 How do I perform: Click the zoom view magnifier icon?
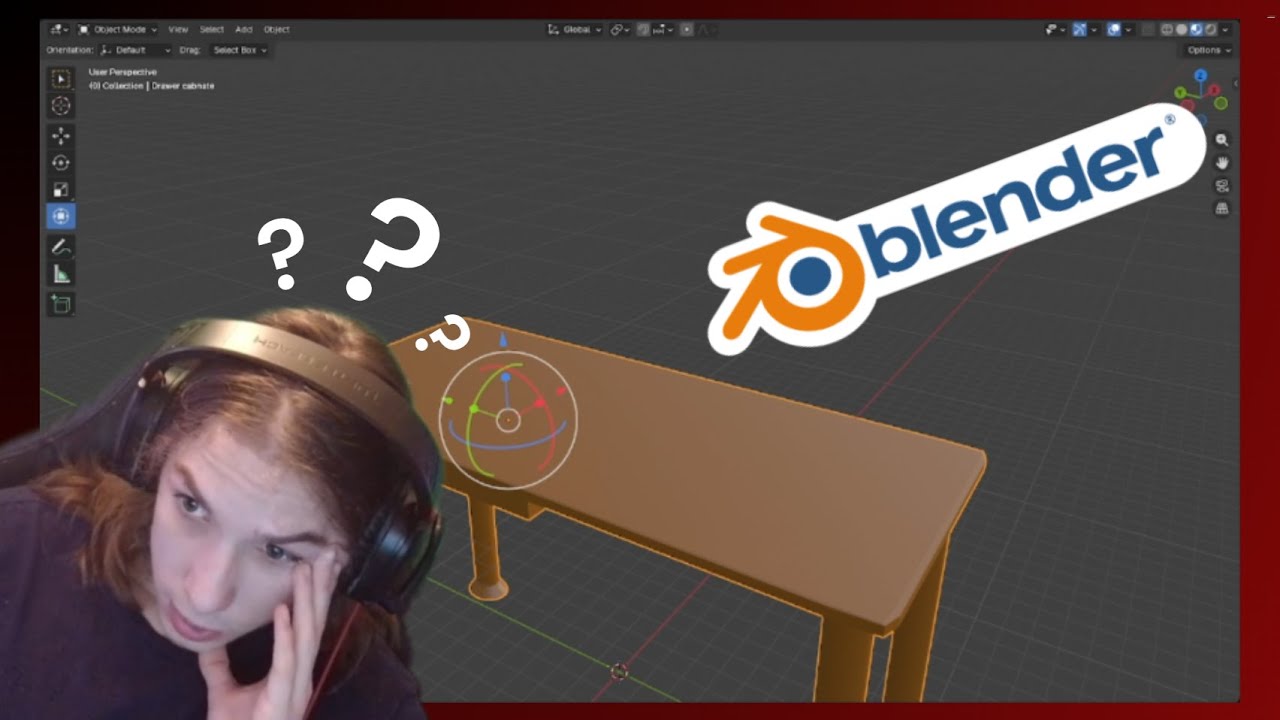[1221, 140]
